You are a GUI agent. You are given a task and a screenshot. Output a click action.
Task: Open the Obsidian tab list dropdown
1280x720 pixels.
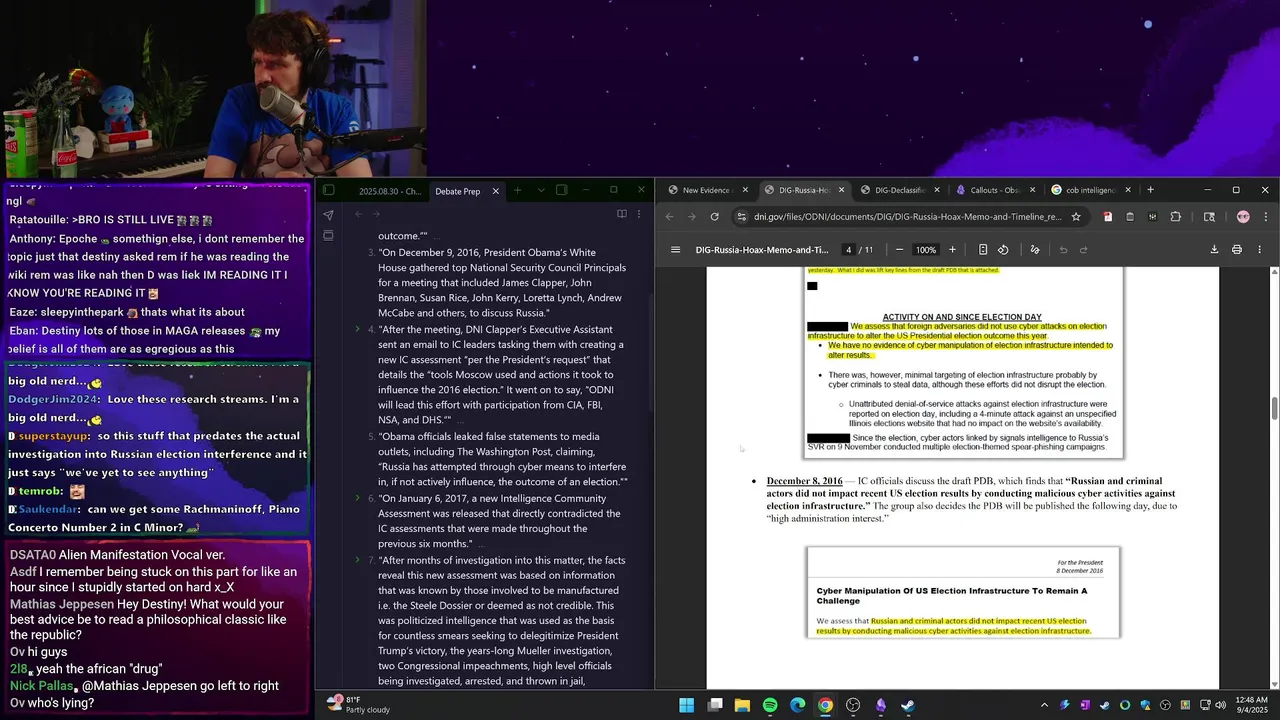point(541,190)
